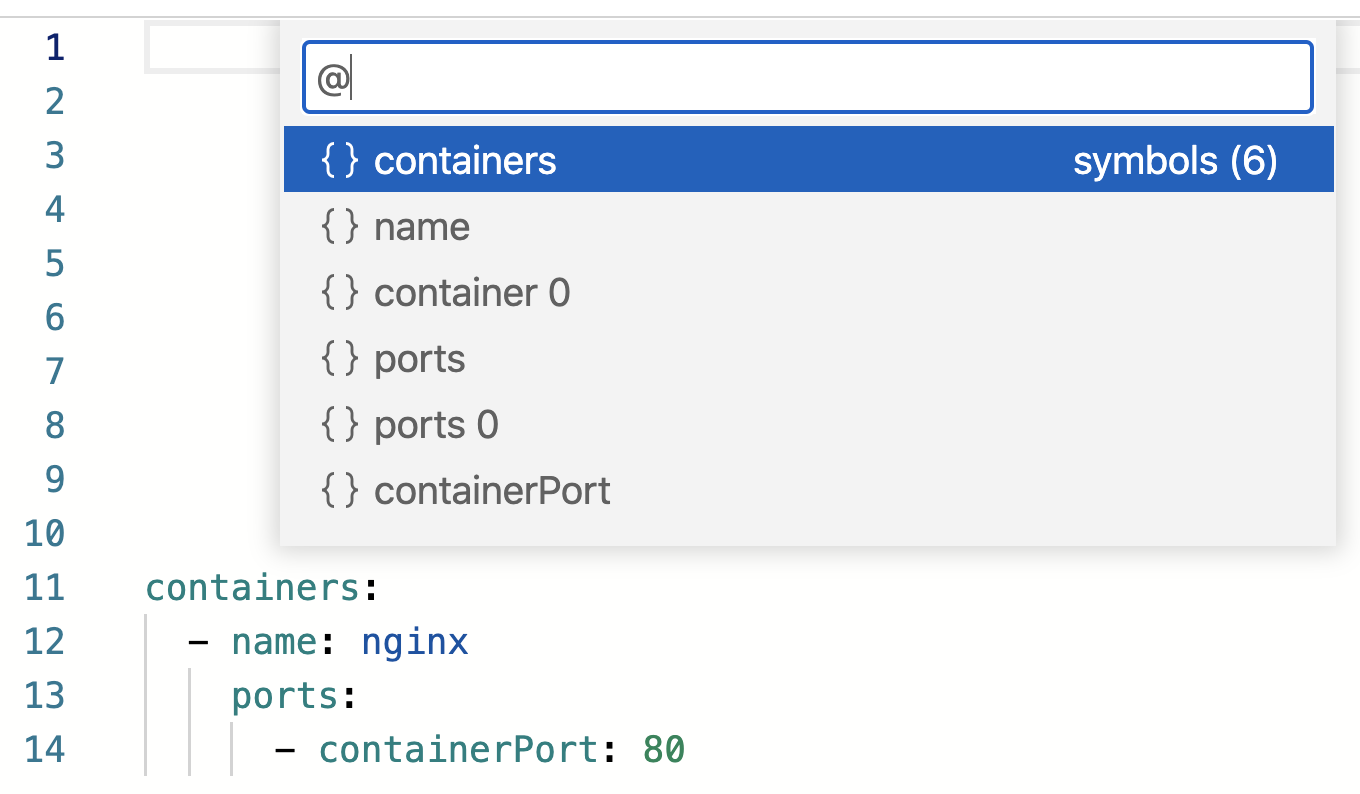
Task: Place cursor on nginx value
Action: click(415, 641)
